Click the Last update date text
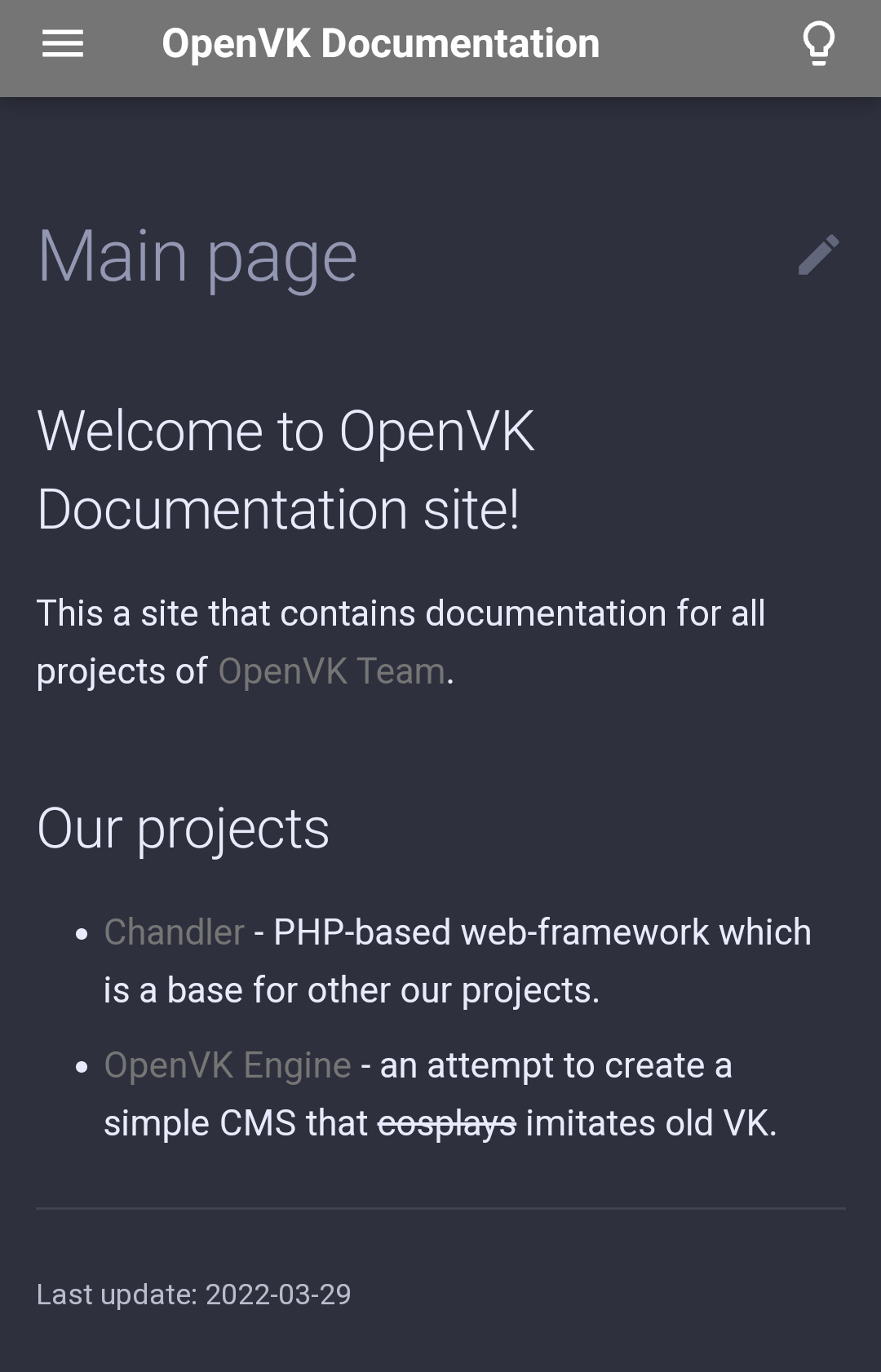Image resolution: width=881 pixels, height=1372 pixels. [194, 1295]
